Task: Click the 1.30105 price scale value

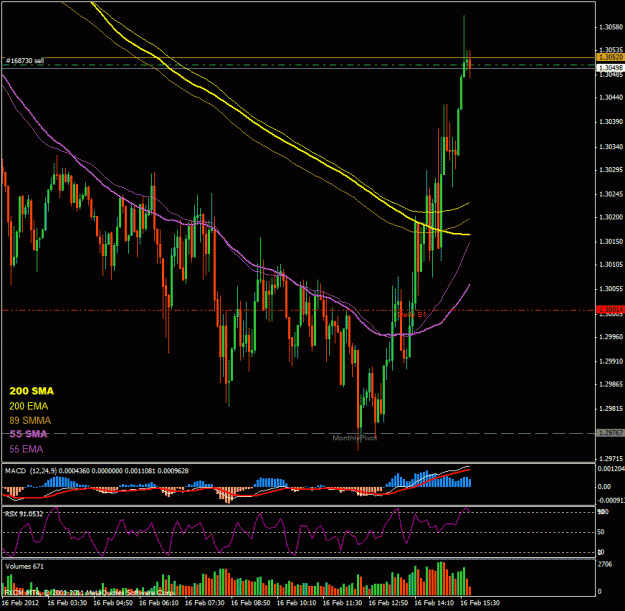Action: click(611, 265)
